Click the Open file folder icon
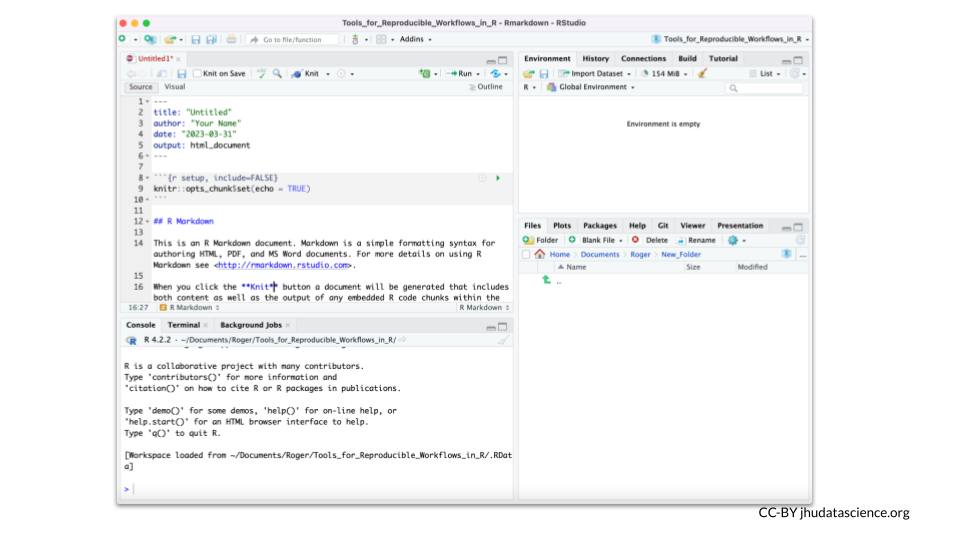The height and width of the screenshot is (540, 960). click(x=170, y=39)
